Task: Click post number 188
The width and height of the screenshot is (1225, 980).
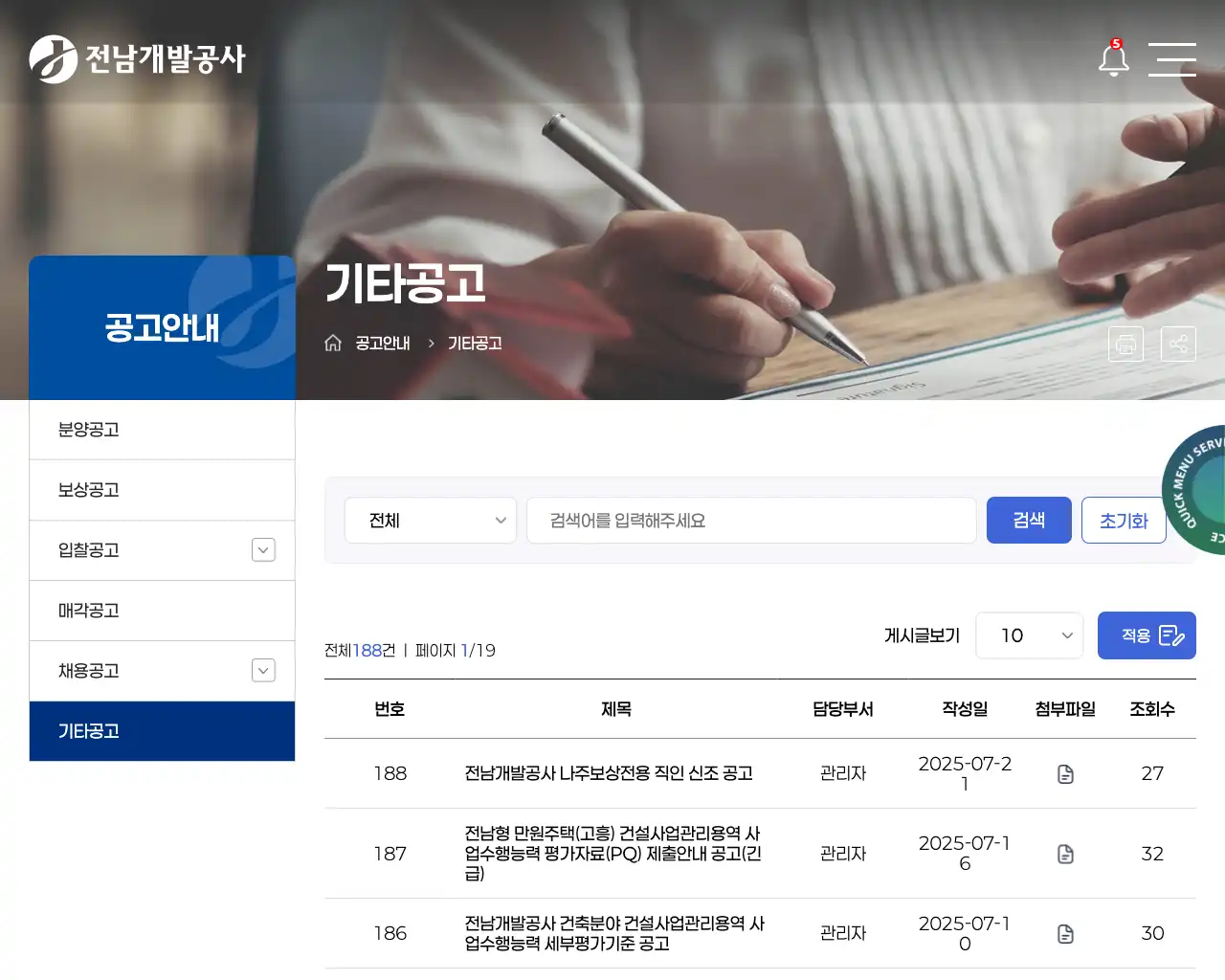Action: pos(390,773)
